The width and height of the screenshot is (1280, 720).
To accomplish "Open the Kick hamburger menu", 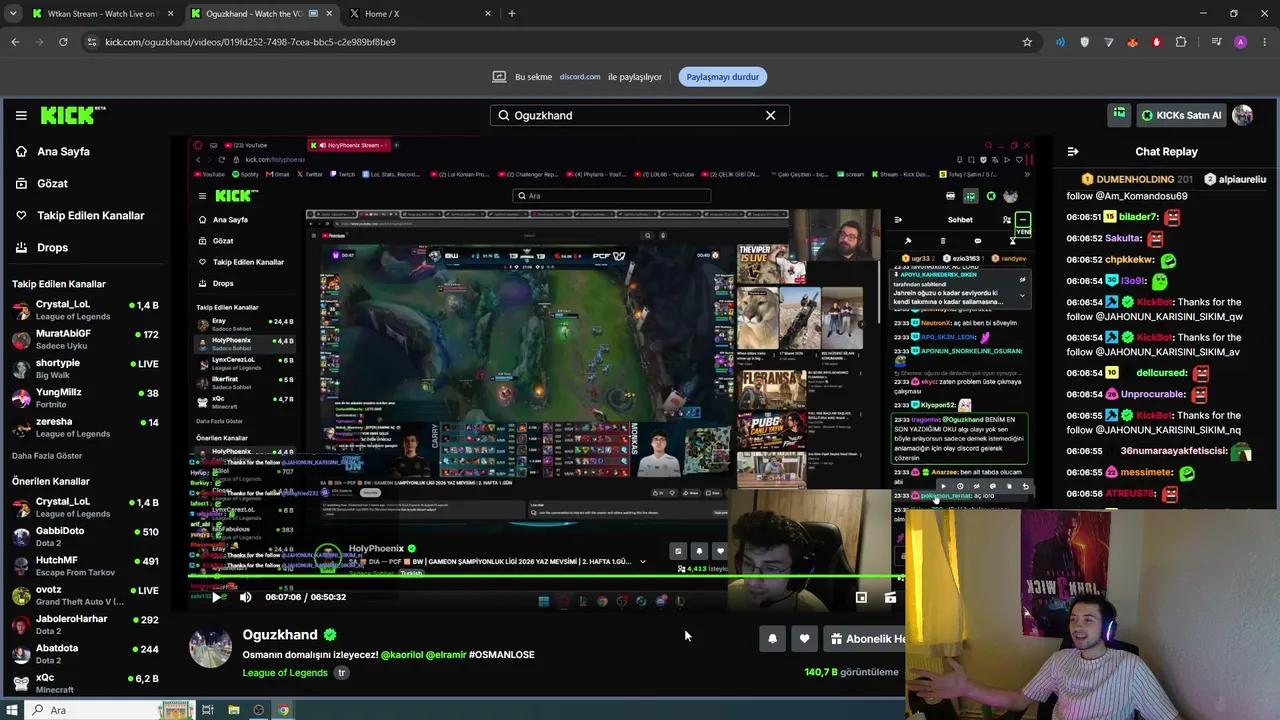I will click(21, 115).
